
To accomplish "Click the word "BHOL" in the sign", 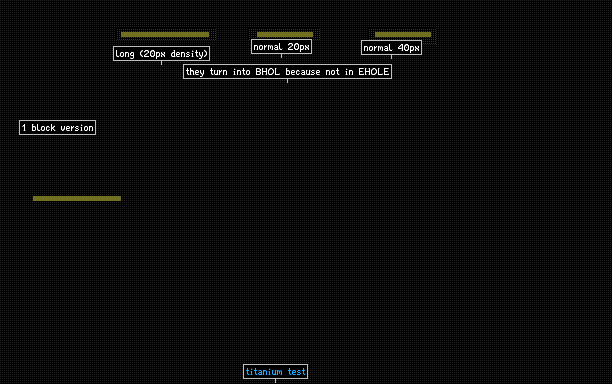I will coord(267,72).
